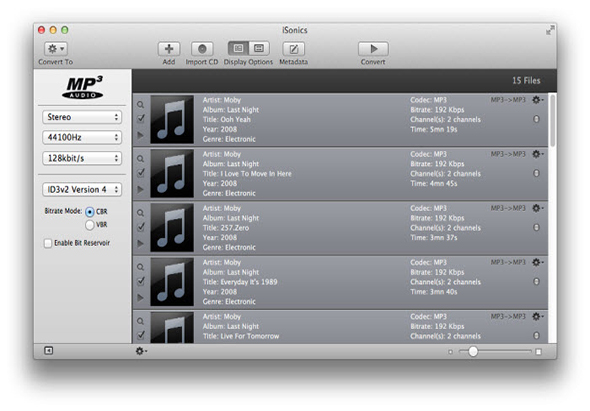Click the iSonics window title
Screen dimensions: 590x411
295,30
